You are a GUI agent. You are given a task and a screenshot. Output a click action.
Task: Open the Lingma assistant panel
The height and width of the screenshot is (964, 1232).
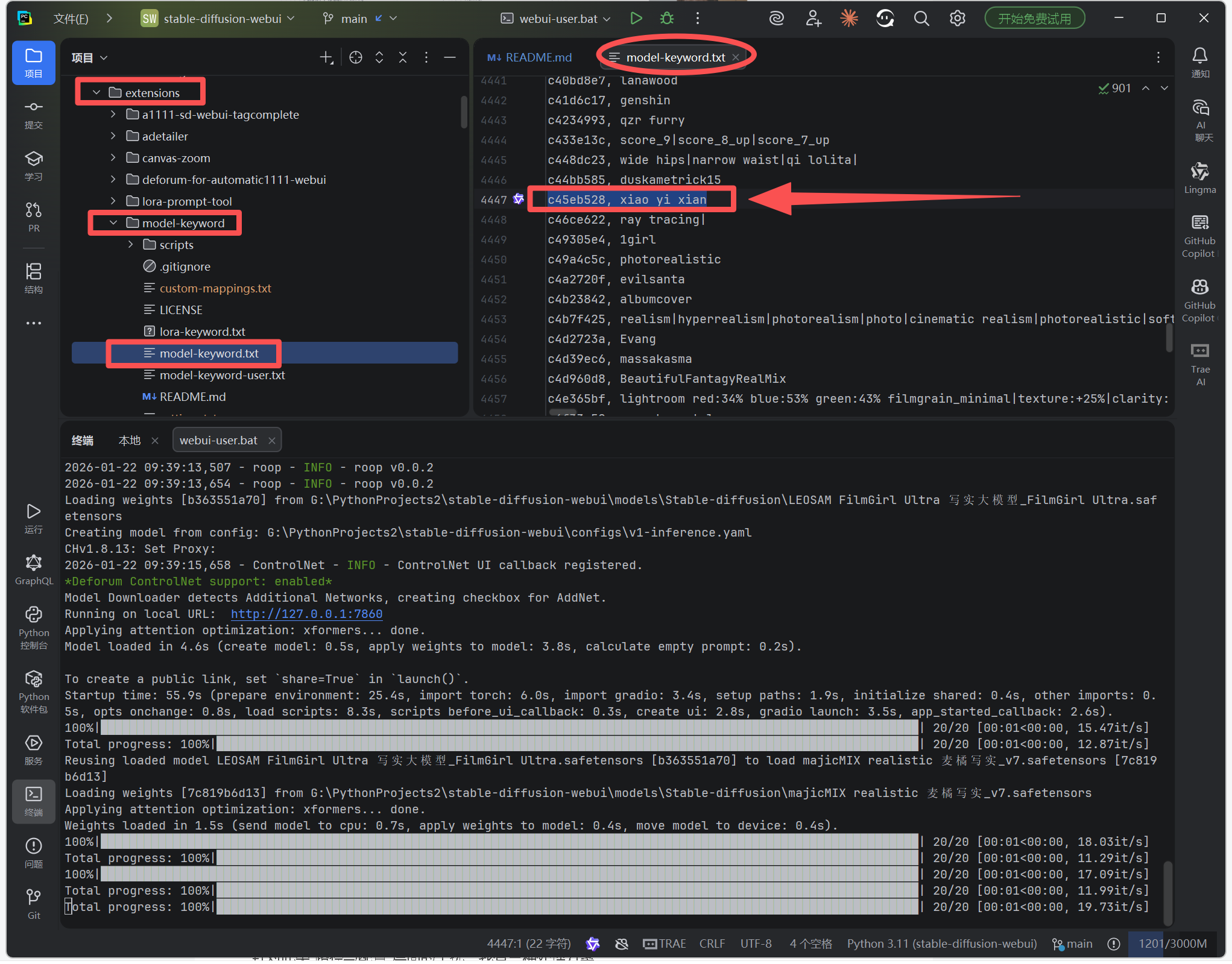tap(1199, 178)
